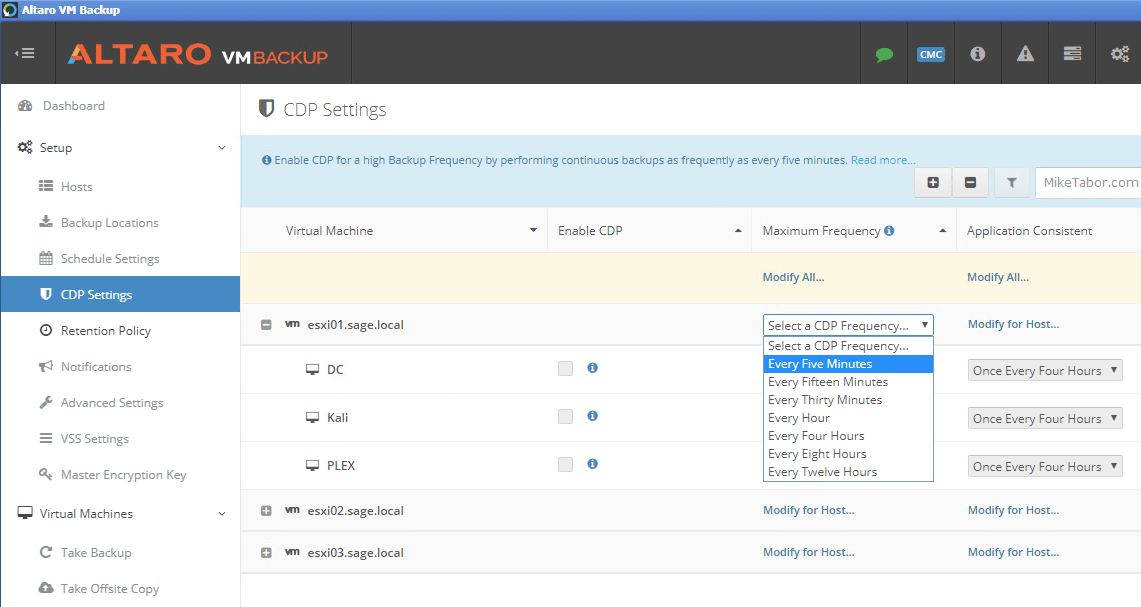Select Every Twelve Hours option
Viewport: 1141px width, 607px height.
[x=848, y=472]
